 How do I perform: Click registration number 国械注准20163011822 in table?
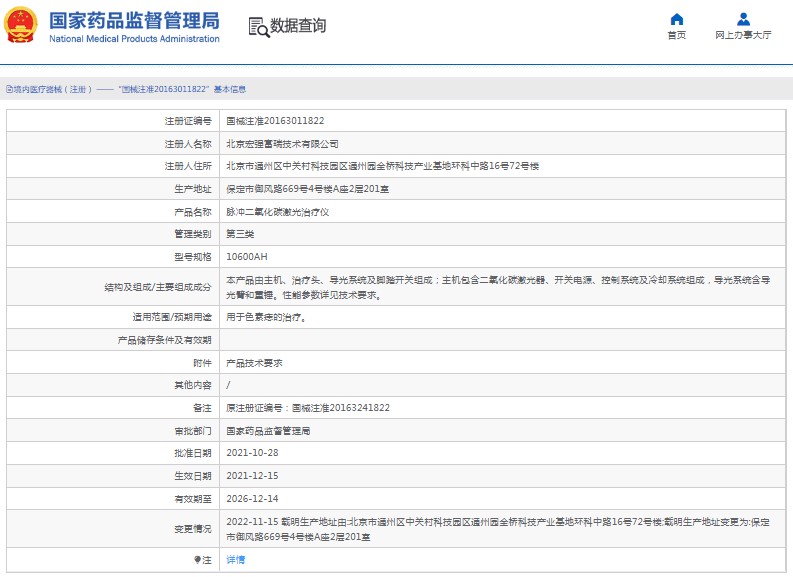(x=275, y=120)
